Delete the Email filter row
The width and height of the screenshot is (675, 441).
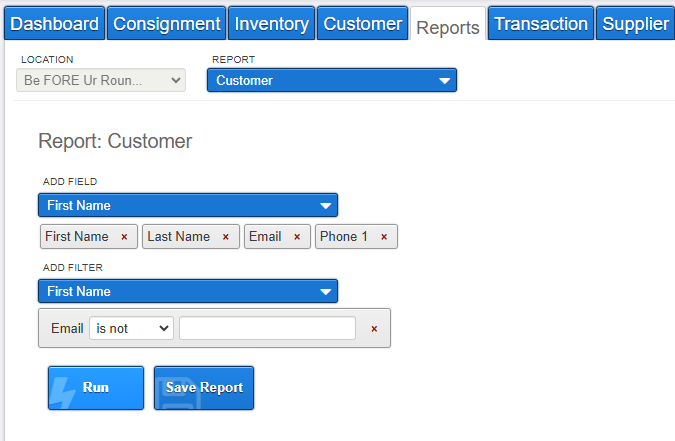374,329
